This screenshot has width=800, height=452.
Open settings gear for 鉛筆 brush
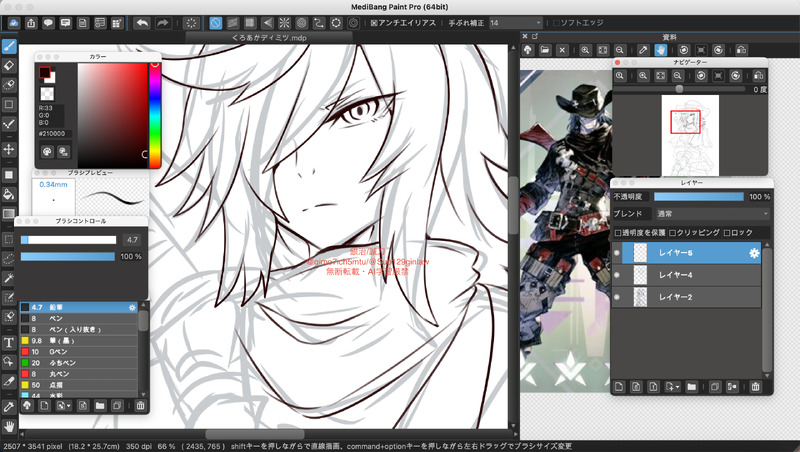point(132,308)
